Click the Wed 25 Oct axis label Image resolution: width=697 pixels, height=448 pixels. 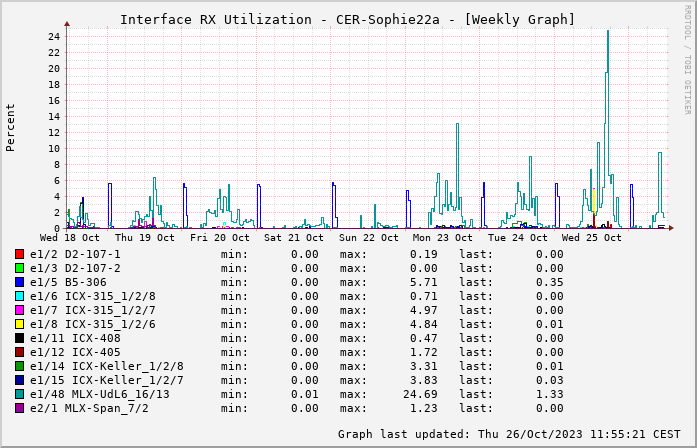click(591, 238)
